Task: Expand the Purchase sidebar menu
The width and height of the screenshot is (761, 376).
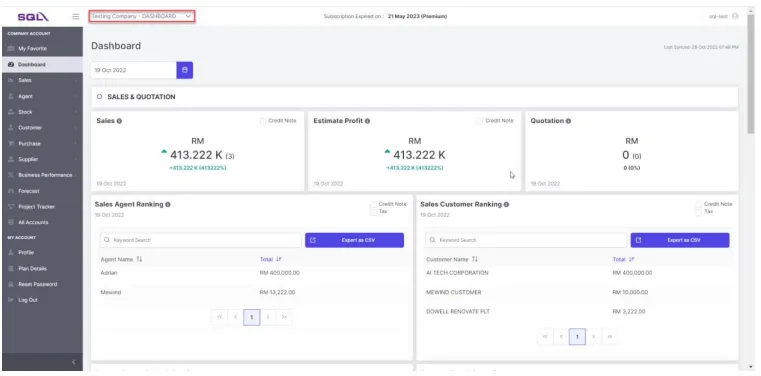Action: (x=42, y=144)
